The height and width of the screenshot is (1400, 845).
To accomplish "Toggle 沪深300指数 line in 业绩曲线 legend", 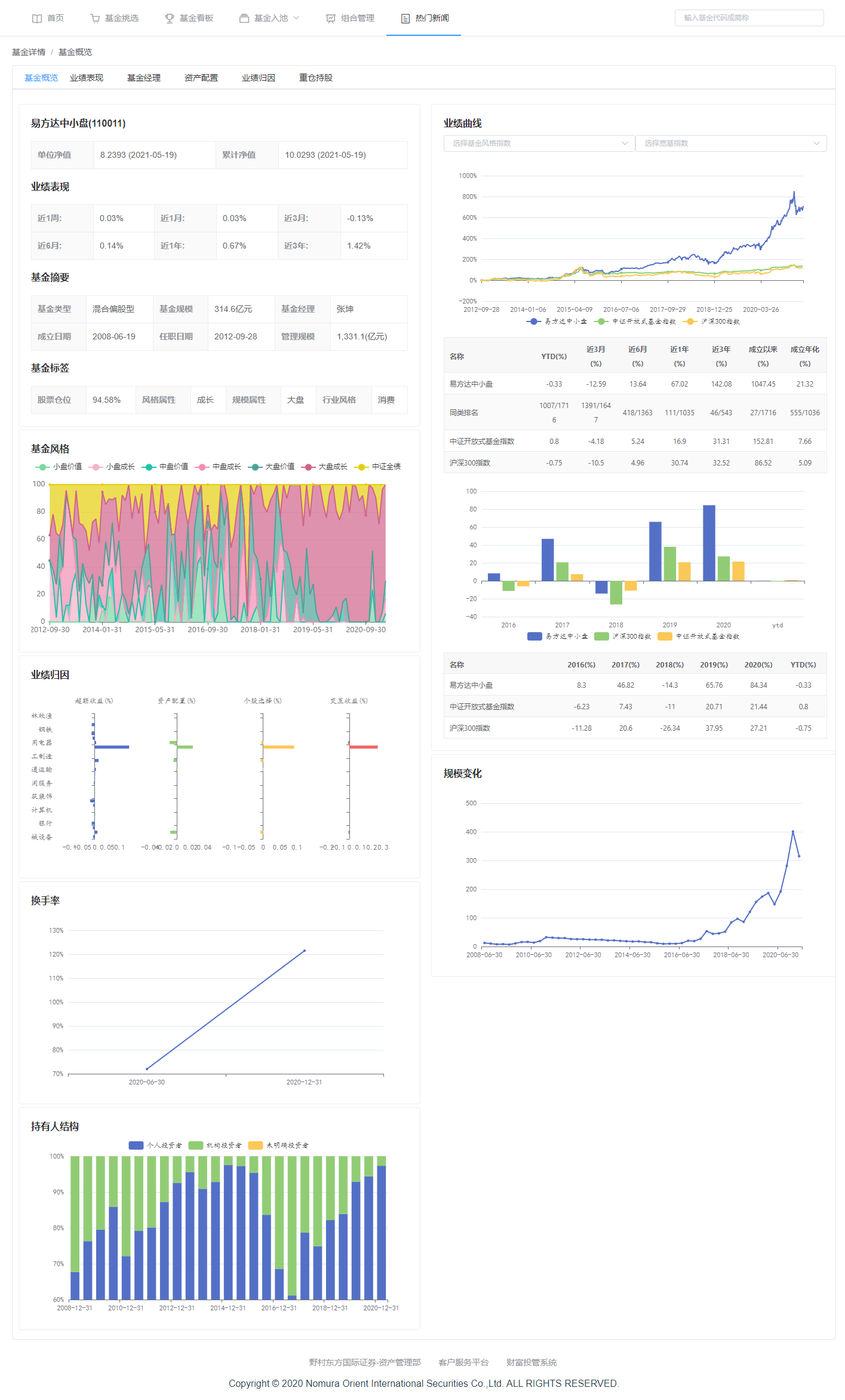I will (x=711, y=321).
